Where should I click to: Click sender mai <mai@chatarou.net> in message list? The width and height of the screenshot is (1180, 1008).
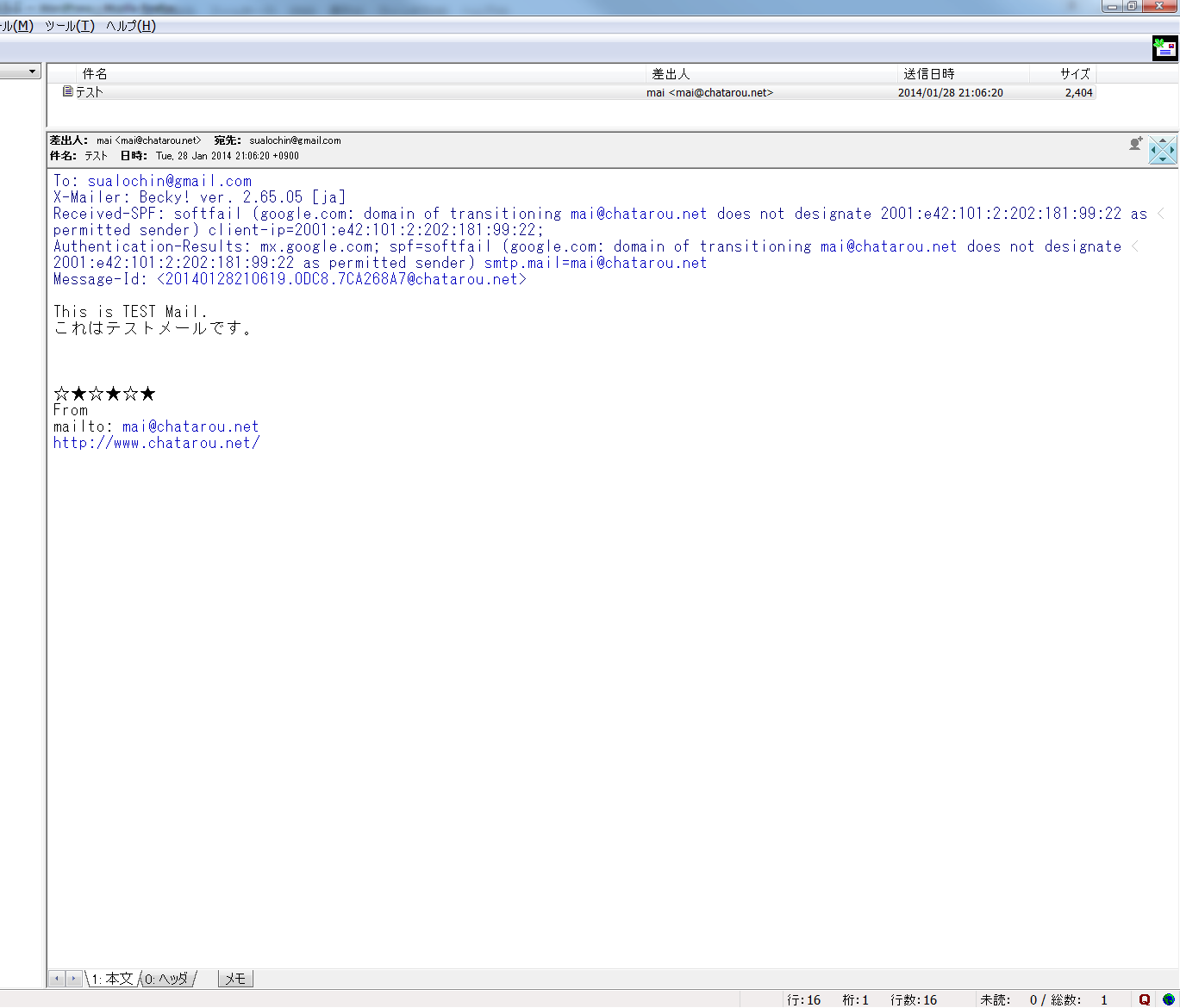[x=709, y=92]
